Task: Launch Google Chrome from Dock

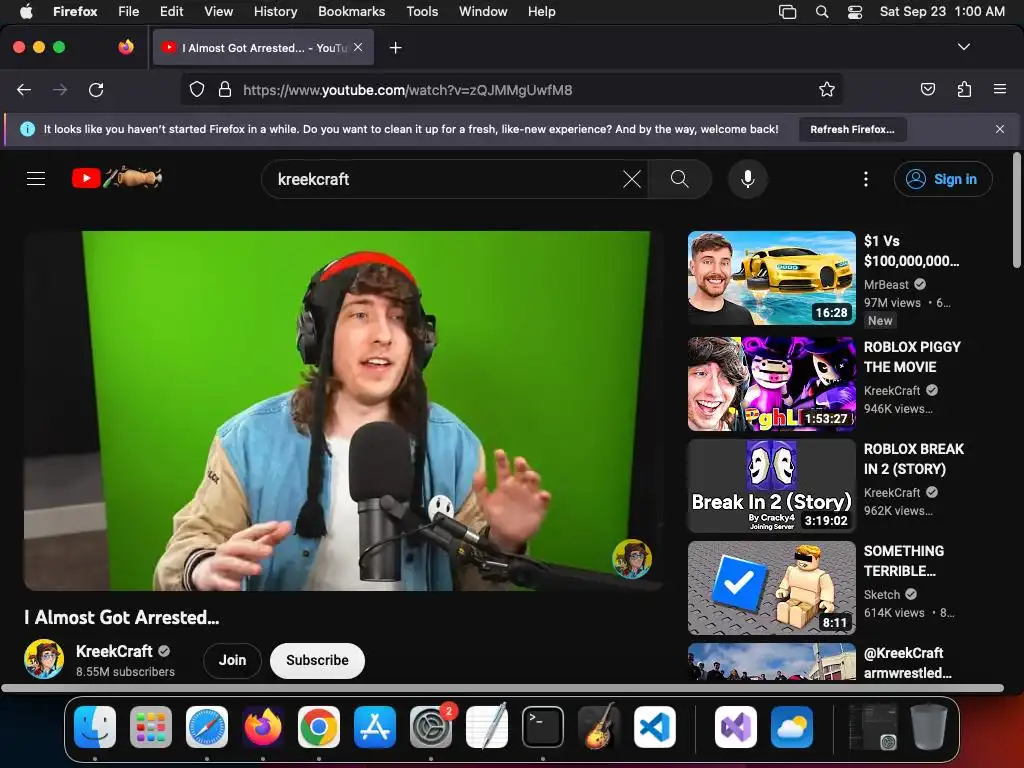Action: (319, 727)
